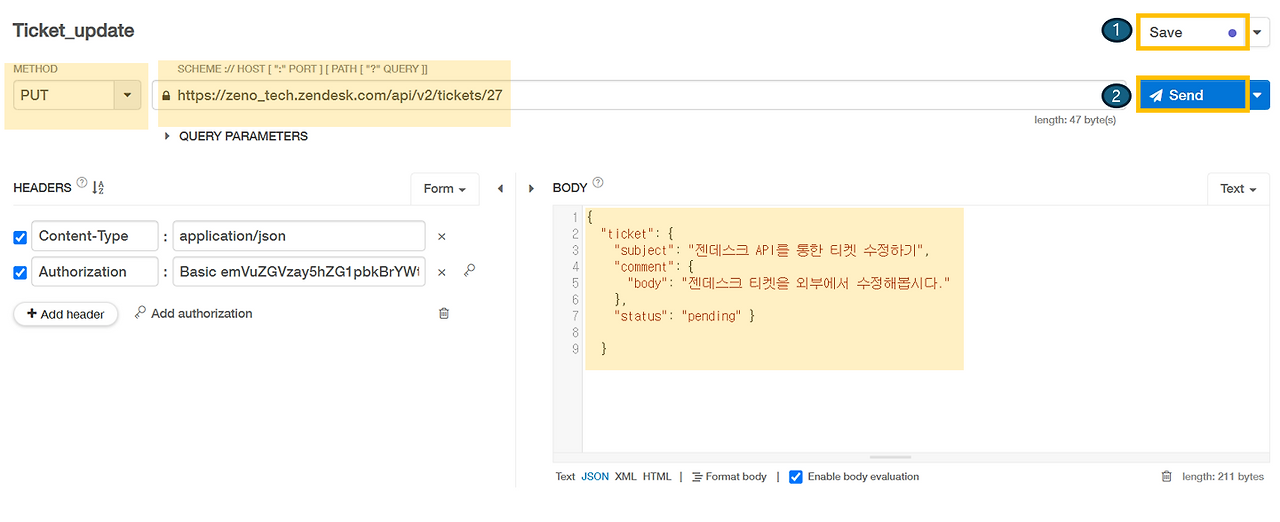Click Format body button

coord(729,477)
